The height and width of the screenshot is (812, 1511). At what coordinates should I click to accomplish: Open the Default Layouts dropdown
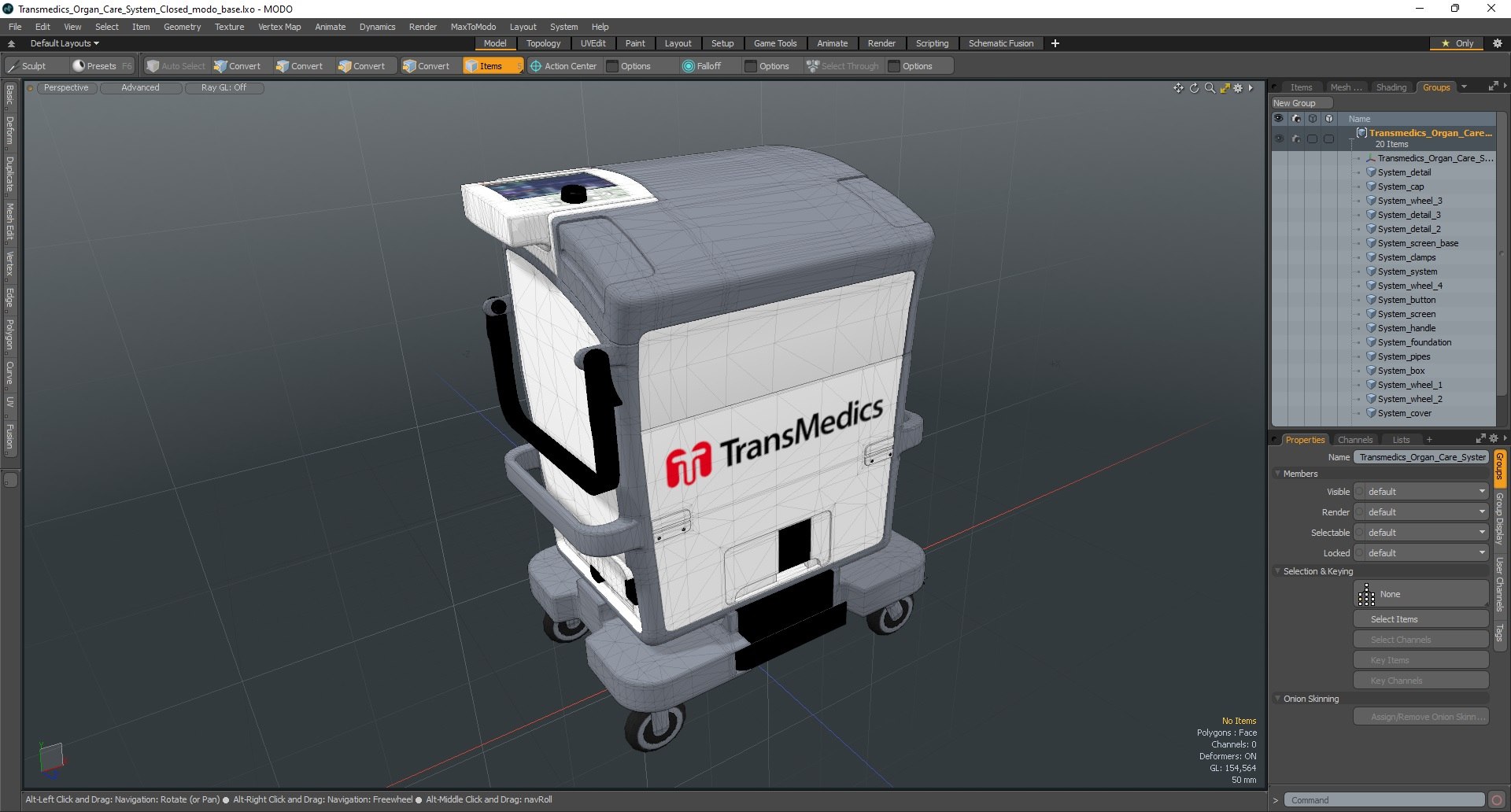(x=65, y=43)
